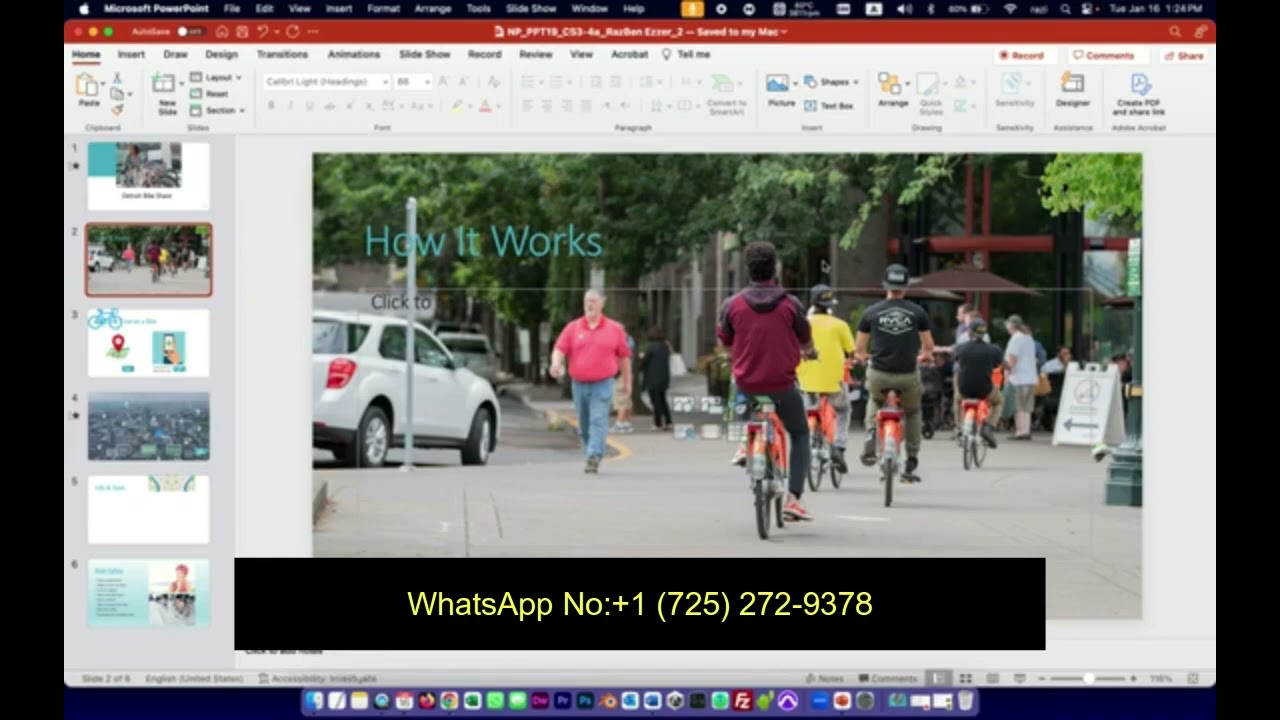Switch to the Animations ribbon tab
The image size is (1280, 720).
[x=354, y=55]
